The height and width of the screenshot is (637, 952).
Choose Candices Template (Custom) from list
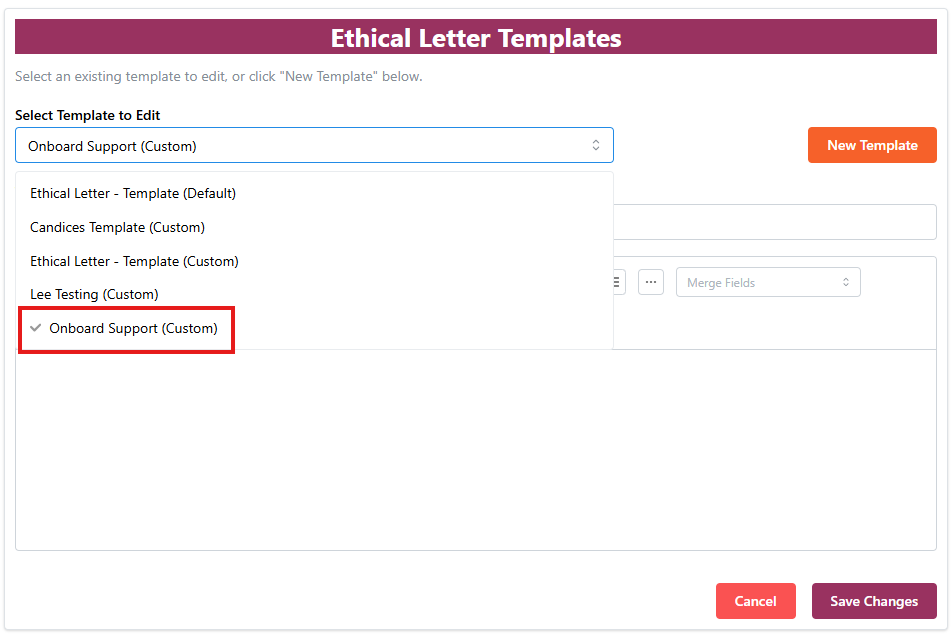click(117, 227)
